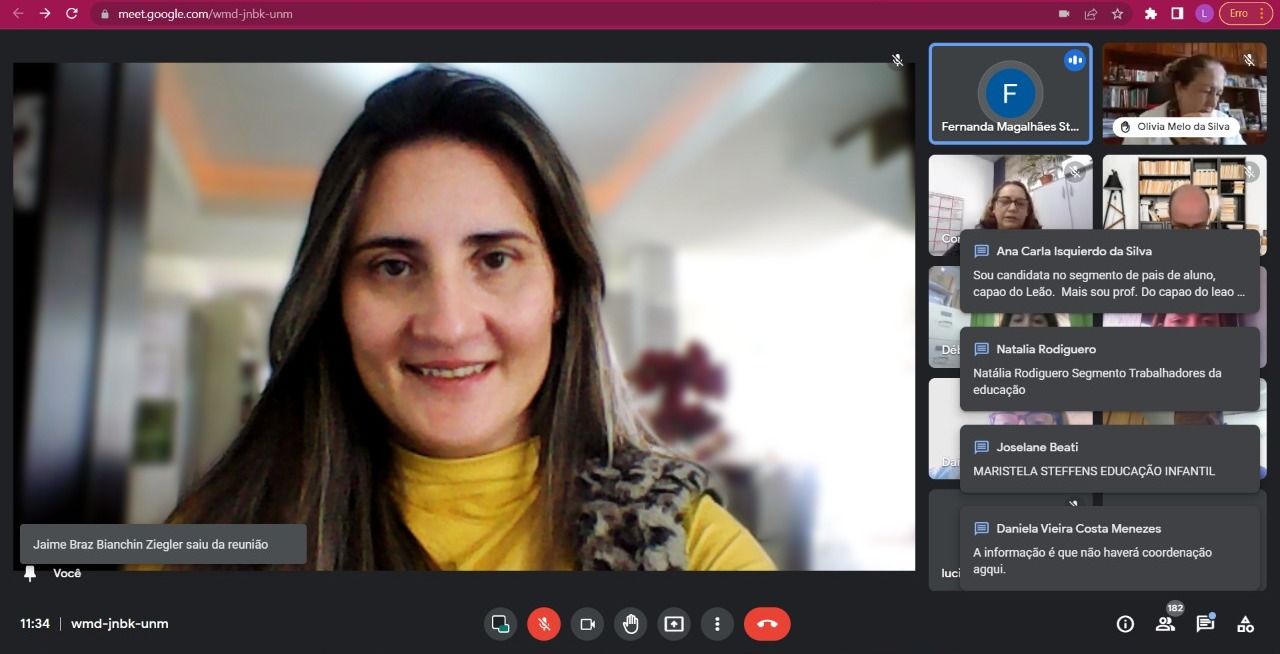Show meeting details info icon
This screenshot has width=1280, height=654.
coord(1125,624)
